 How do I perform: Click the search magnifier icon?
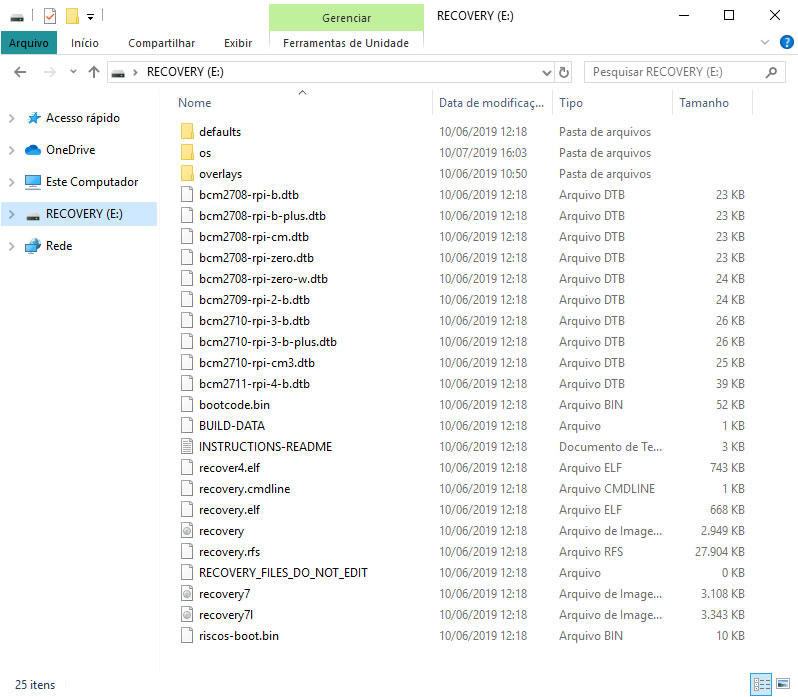772,72
